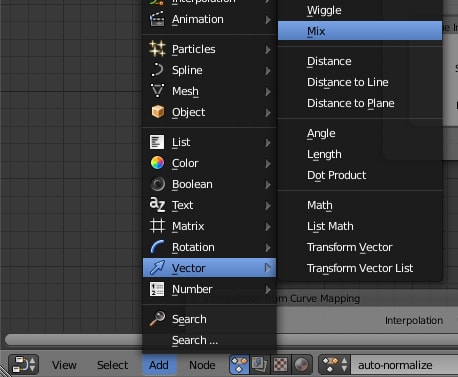Select the texture tree type icon
The width and height of the screenshot is (458, 377).
coord(280,364)
